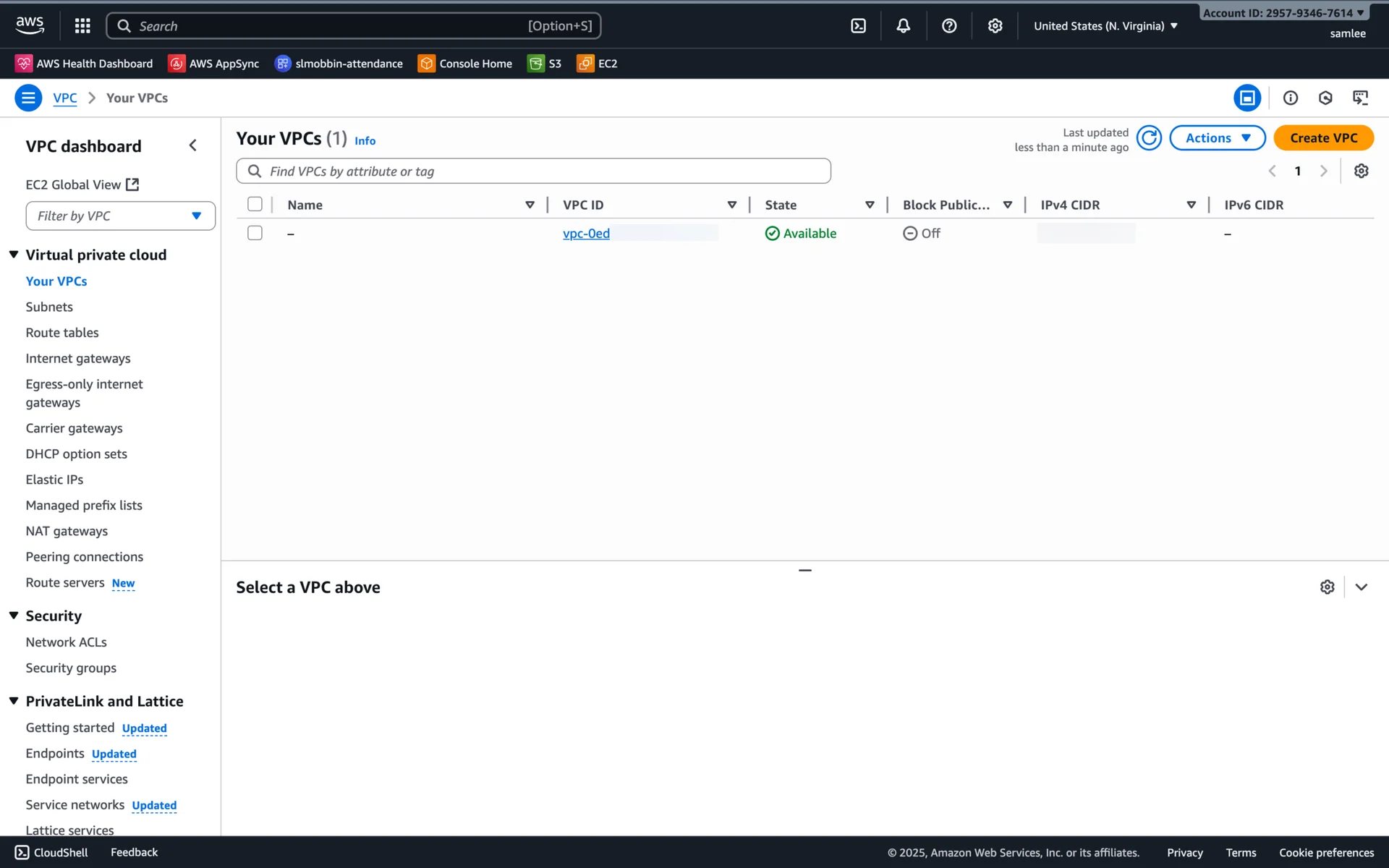The image size is (1389, 868).
Task: Click the AWS logo home icon
Action: pyautogui.click(x=30, y=25)
